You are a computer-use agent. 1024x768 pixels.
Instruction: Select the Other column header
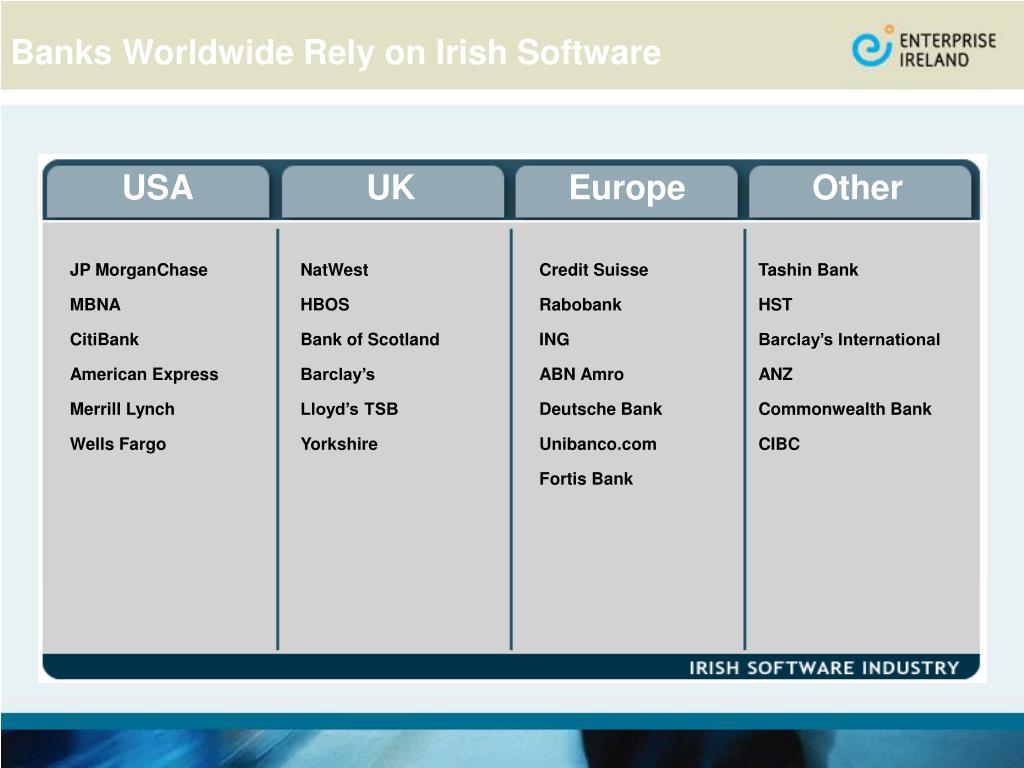click(x=859, y=190)
